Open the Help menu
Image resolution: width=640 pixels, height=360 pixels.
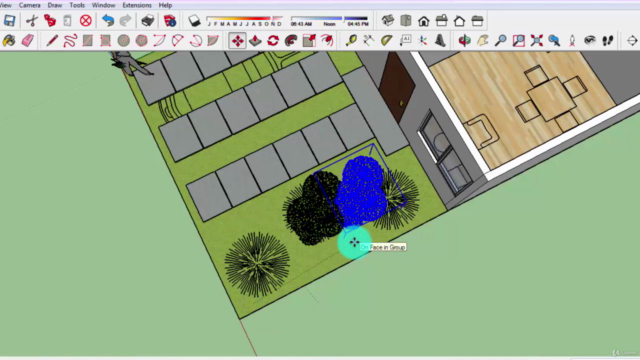point(165,5)
